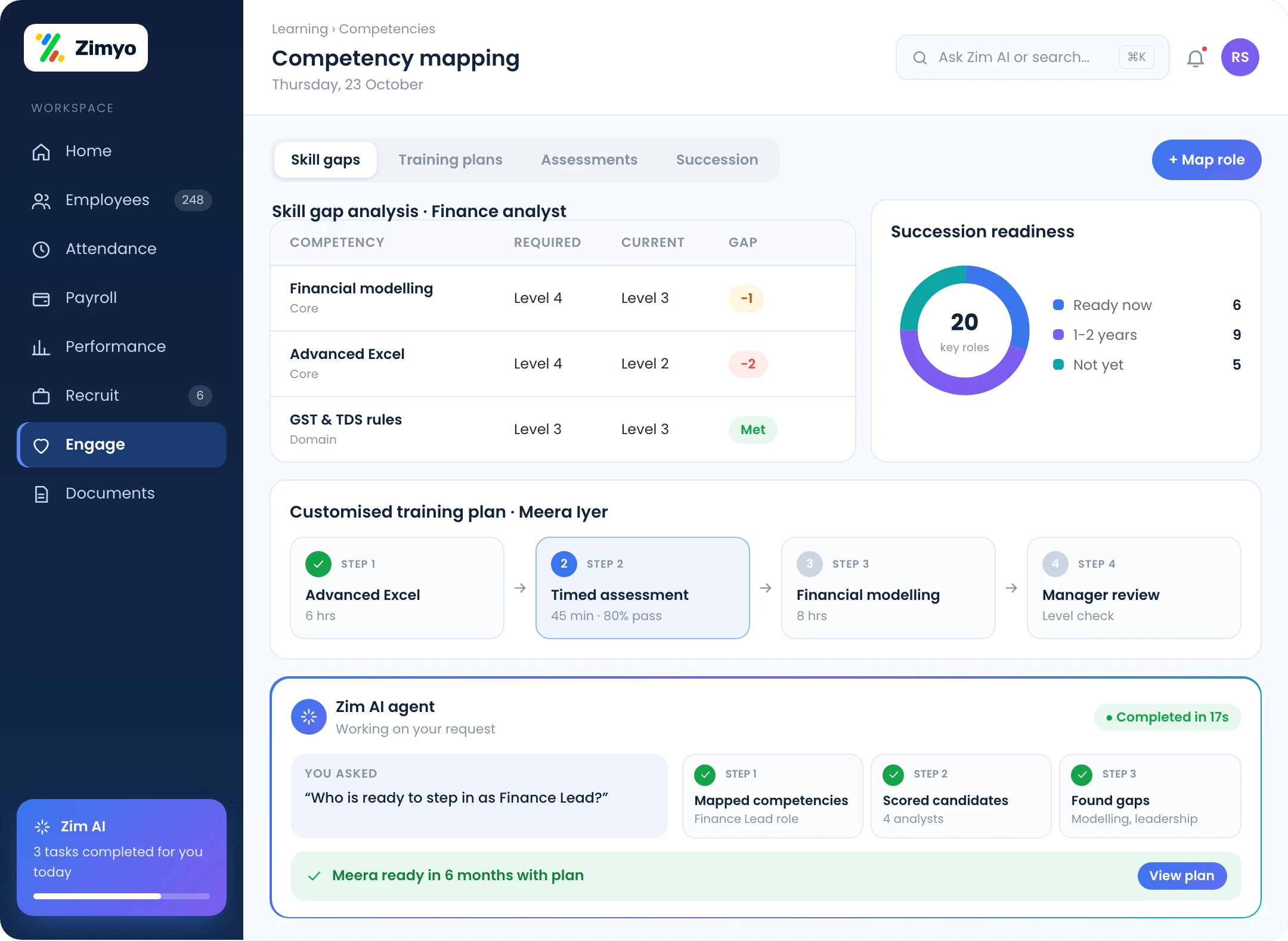Select the Employees people icon
The width and height of the screenshot is (1288, 941).
(41, 200)
